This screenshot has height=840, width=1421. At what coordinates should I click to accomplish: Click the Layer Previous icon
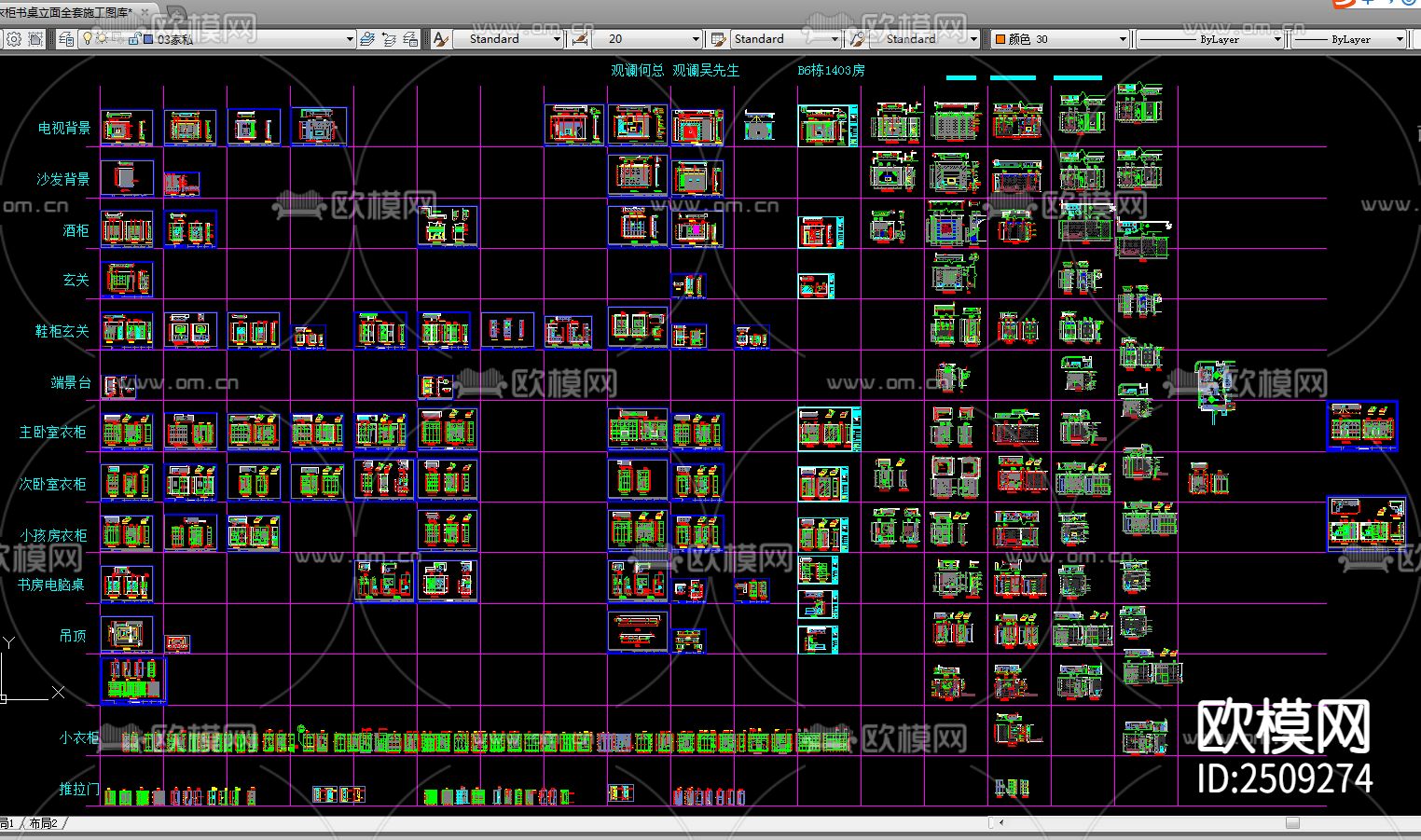pyautogui.click(x=389, y=39)
